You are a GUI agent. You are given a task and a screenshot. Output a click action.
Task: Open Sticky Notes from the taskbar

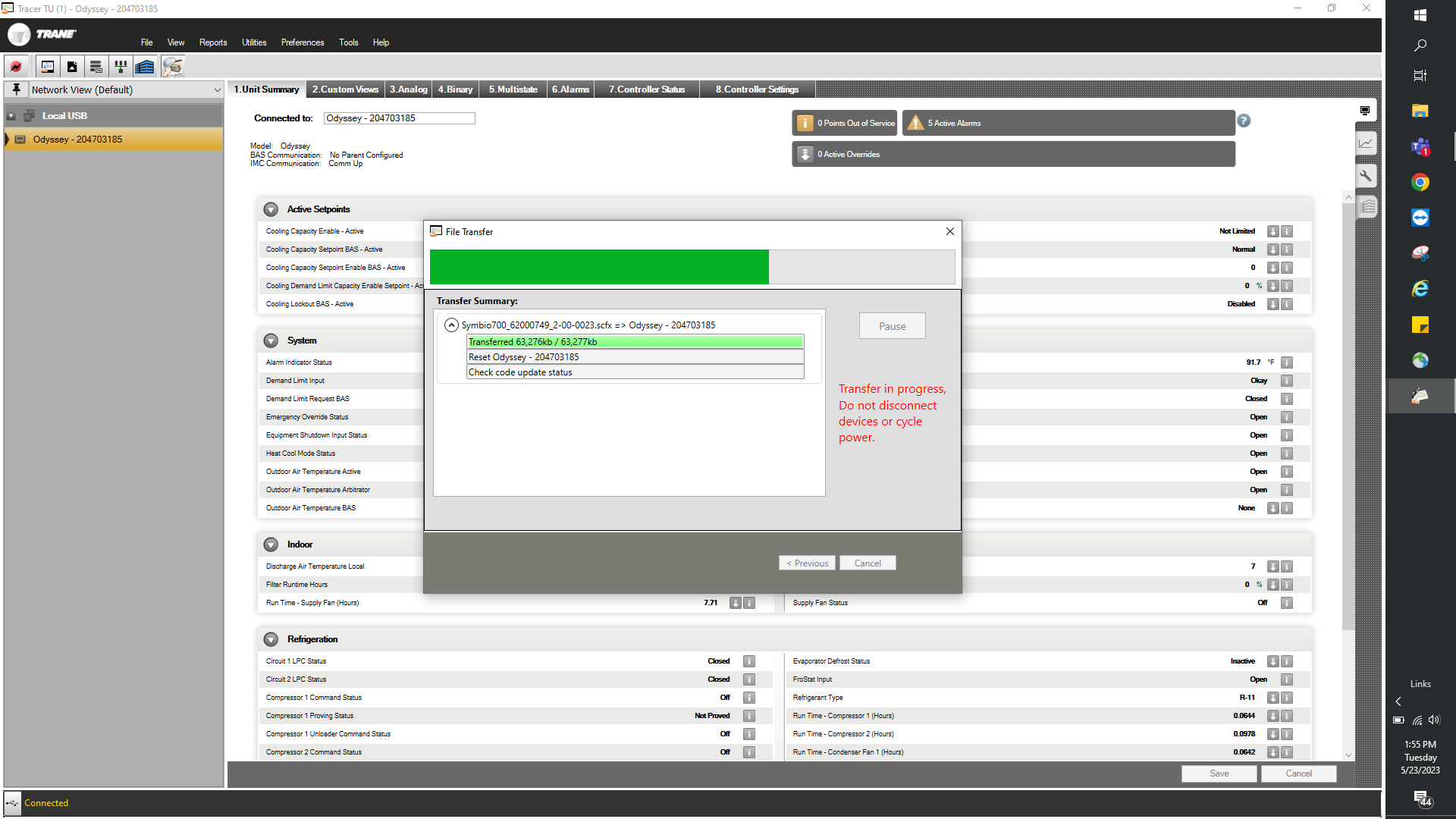tap(1420, 325)
